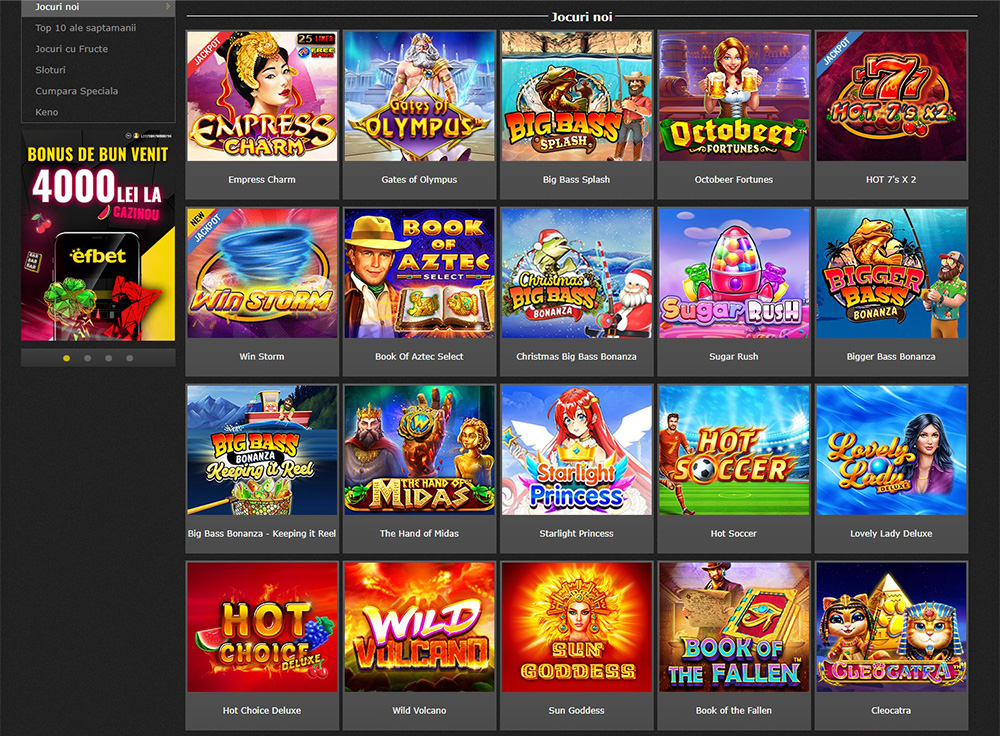
Task: Select the first carousel dot under banner
Action: pos(66,358)
